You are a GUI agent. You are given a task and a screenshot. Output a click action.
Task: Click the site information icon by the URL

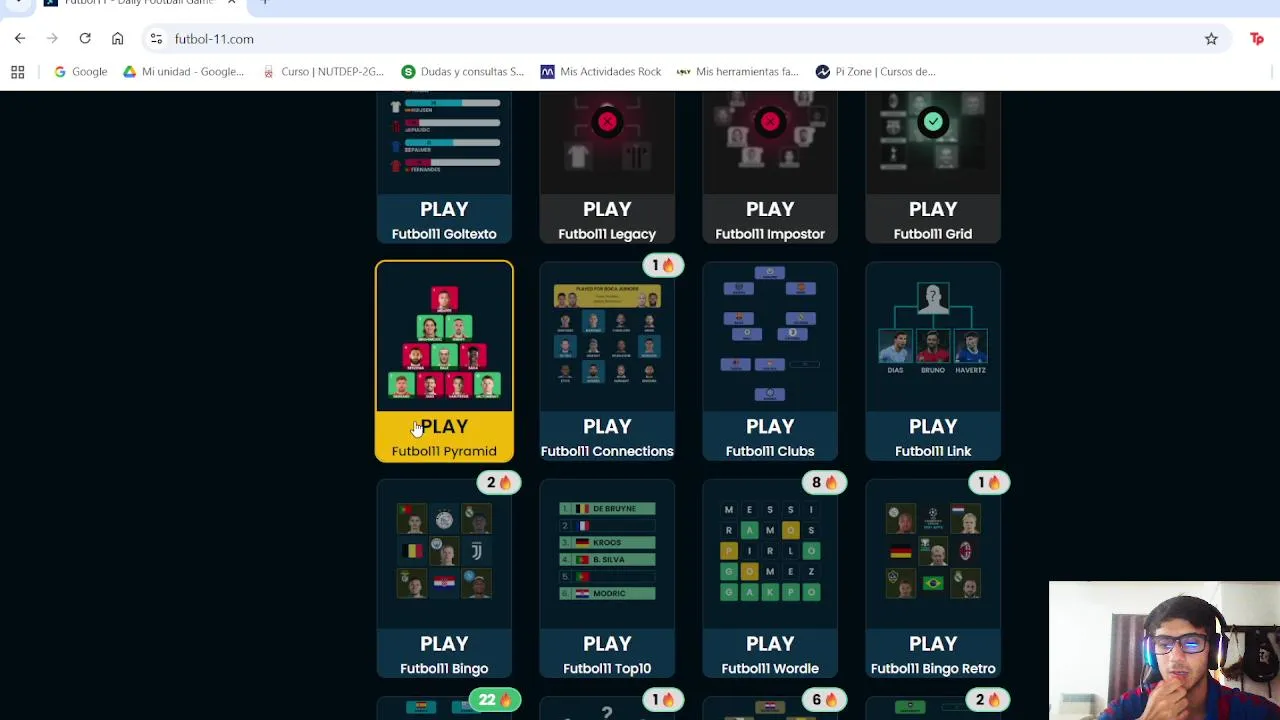coord(156,39)
